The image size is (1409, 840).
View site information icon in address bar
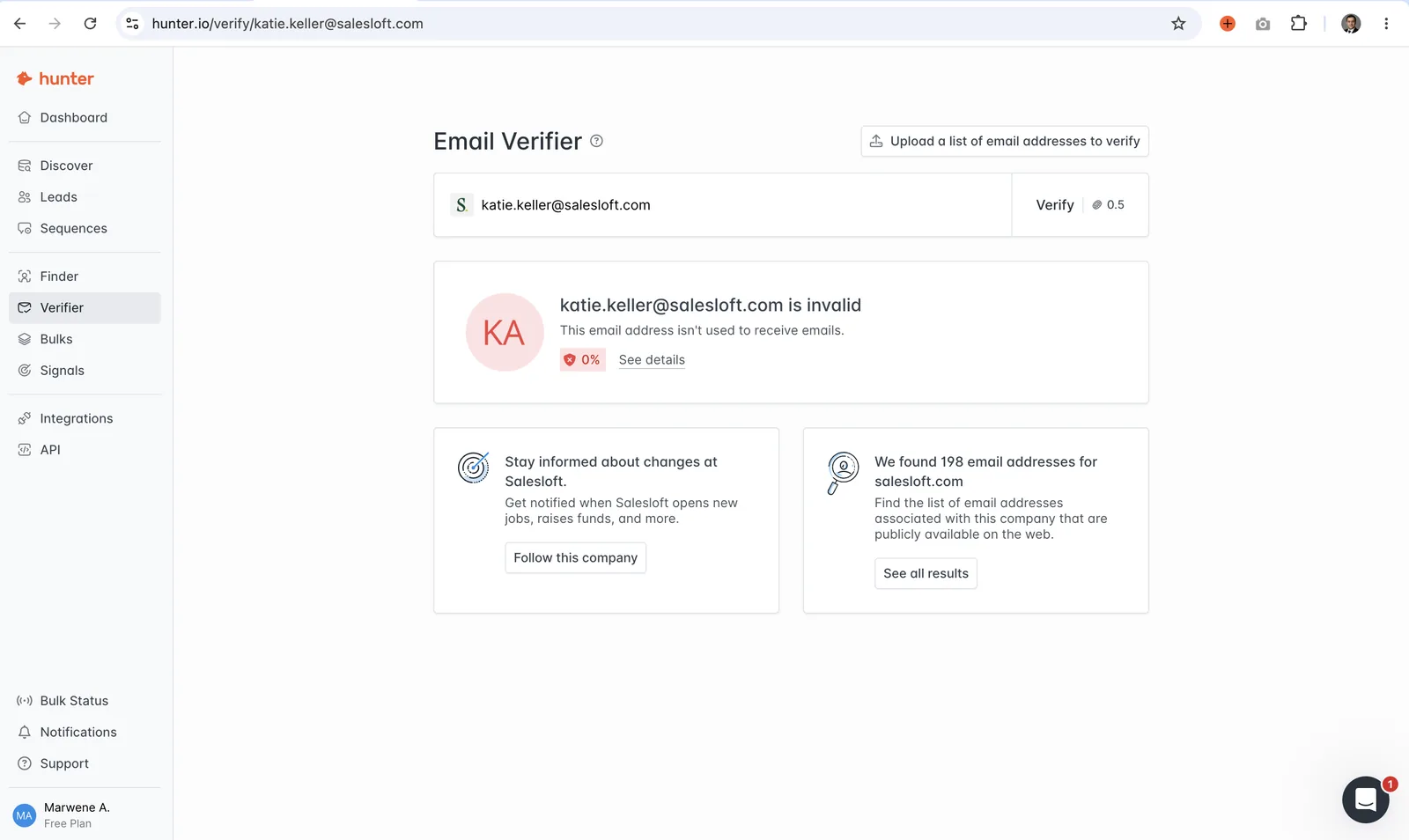coord(133,24)
